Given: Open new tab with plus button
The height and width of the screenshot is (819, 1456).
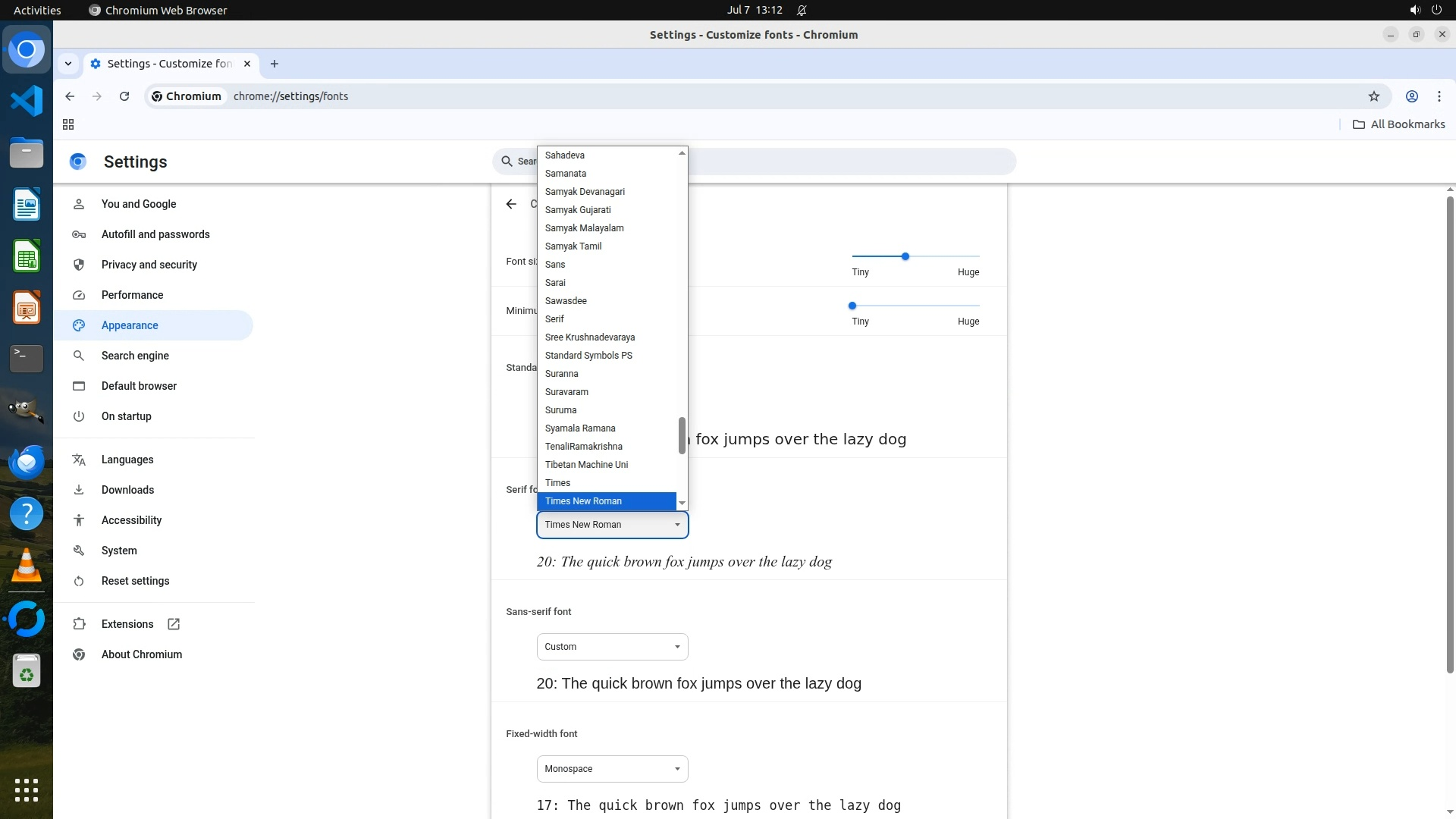Looking at the screenshot, I should tap(275, 64).
